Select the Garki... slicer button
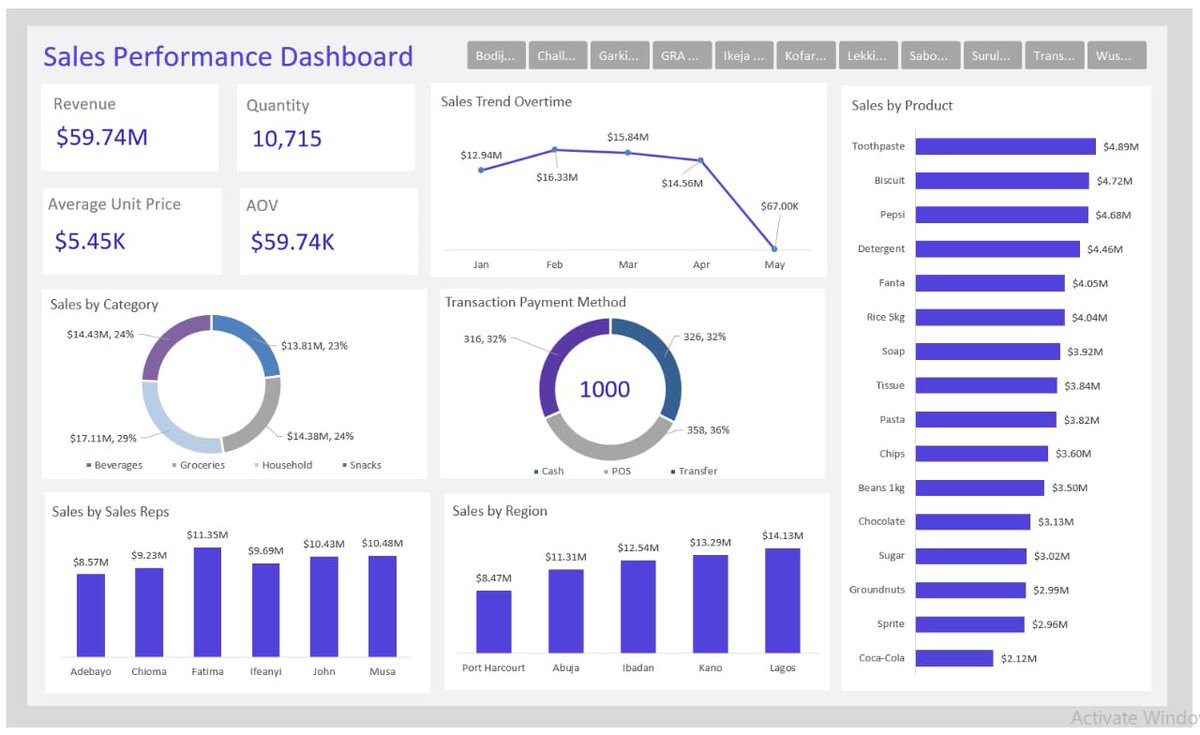The height and width of the screenshot is (735, 1200). 620,56
